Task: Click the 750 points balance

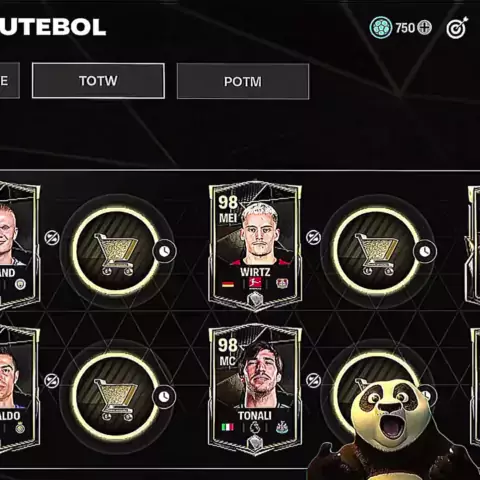Action: tap(405, 28)
